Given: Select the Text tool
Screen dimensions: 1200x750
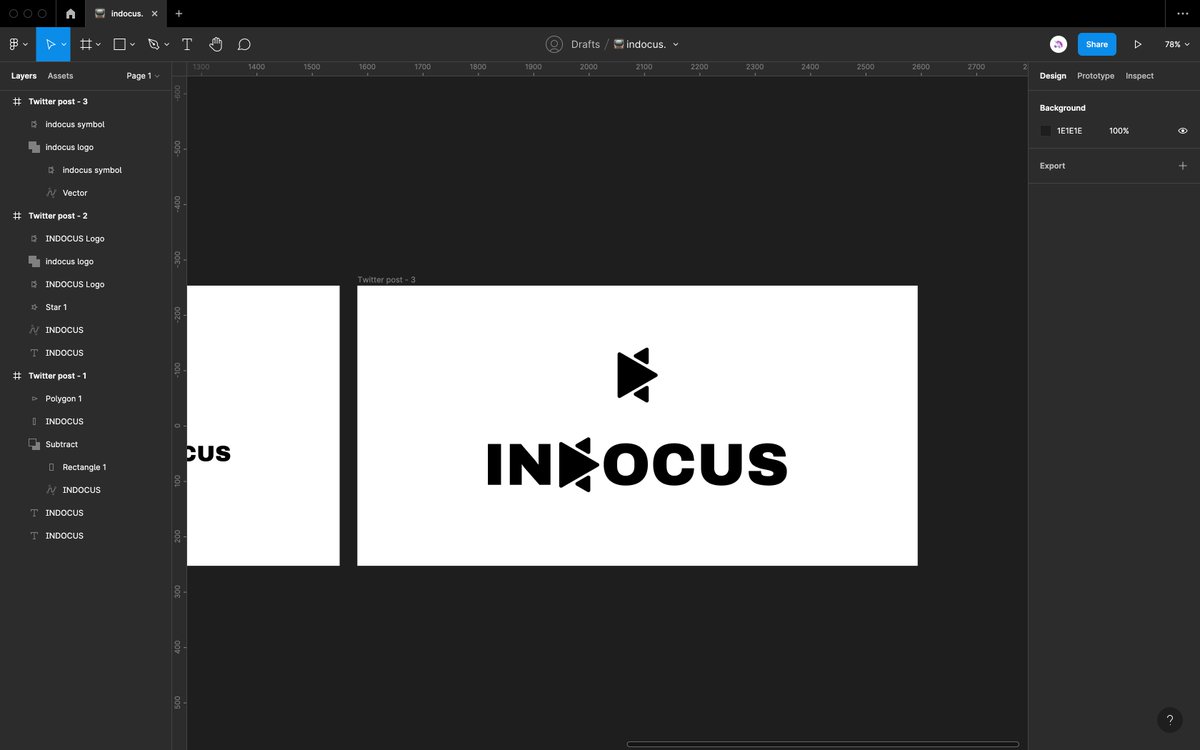Looking at the screenshot, I should (187, 44).
